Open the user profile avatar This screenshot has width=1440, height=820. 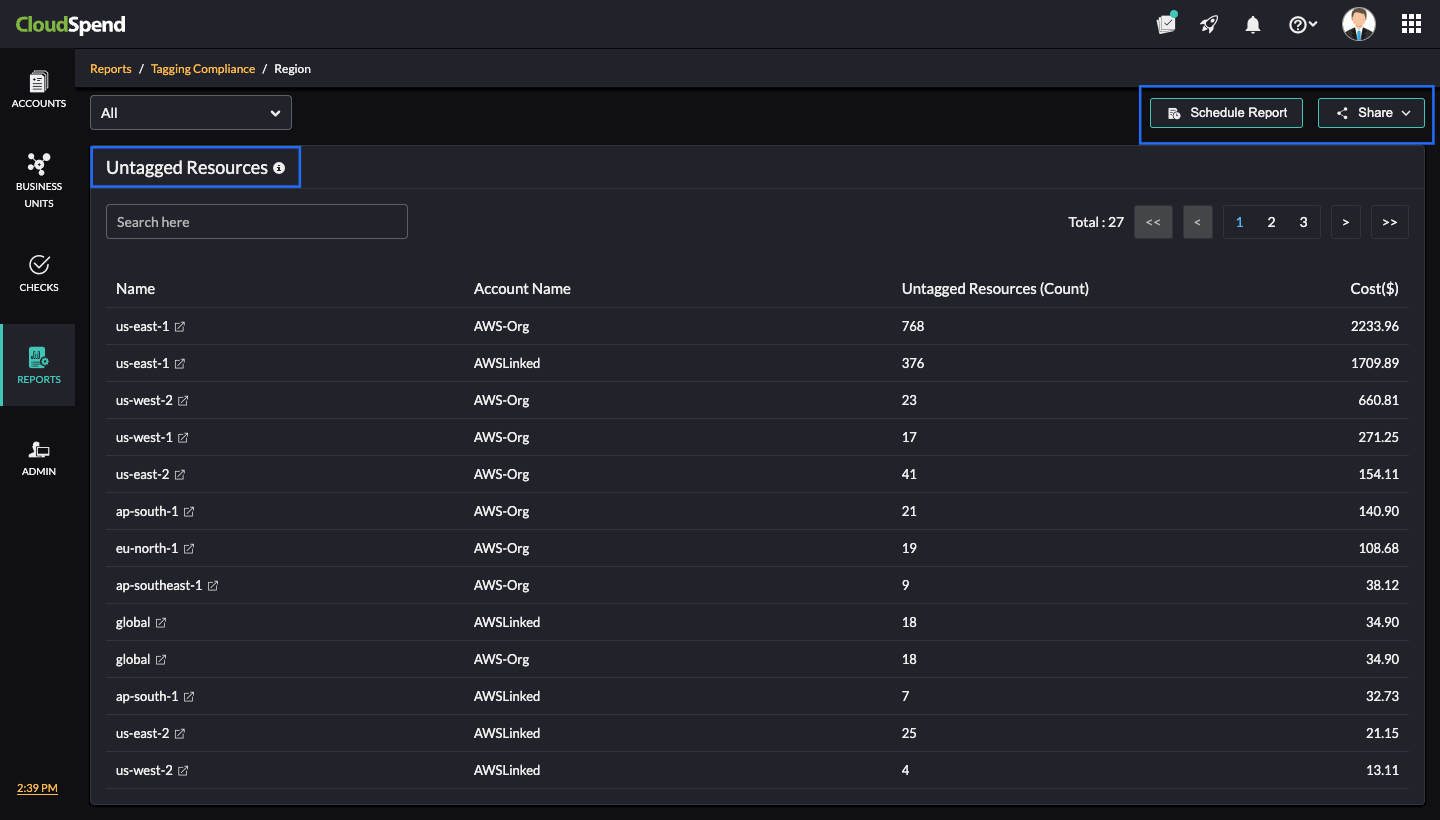click(x=1358, y=25)
